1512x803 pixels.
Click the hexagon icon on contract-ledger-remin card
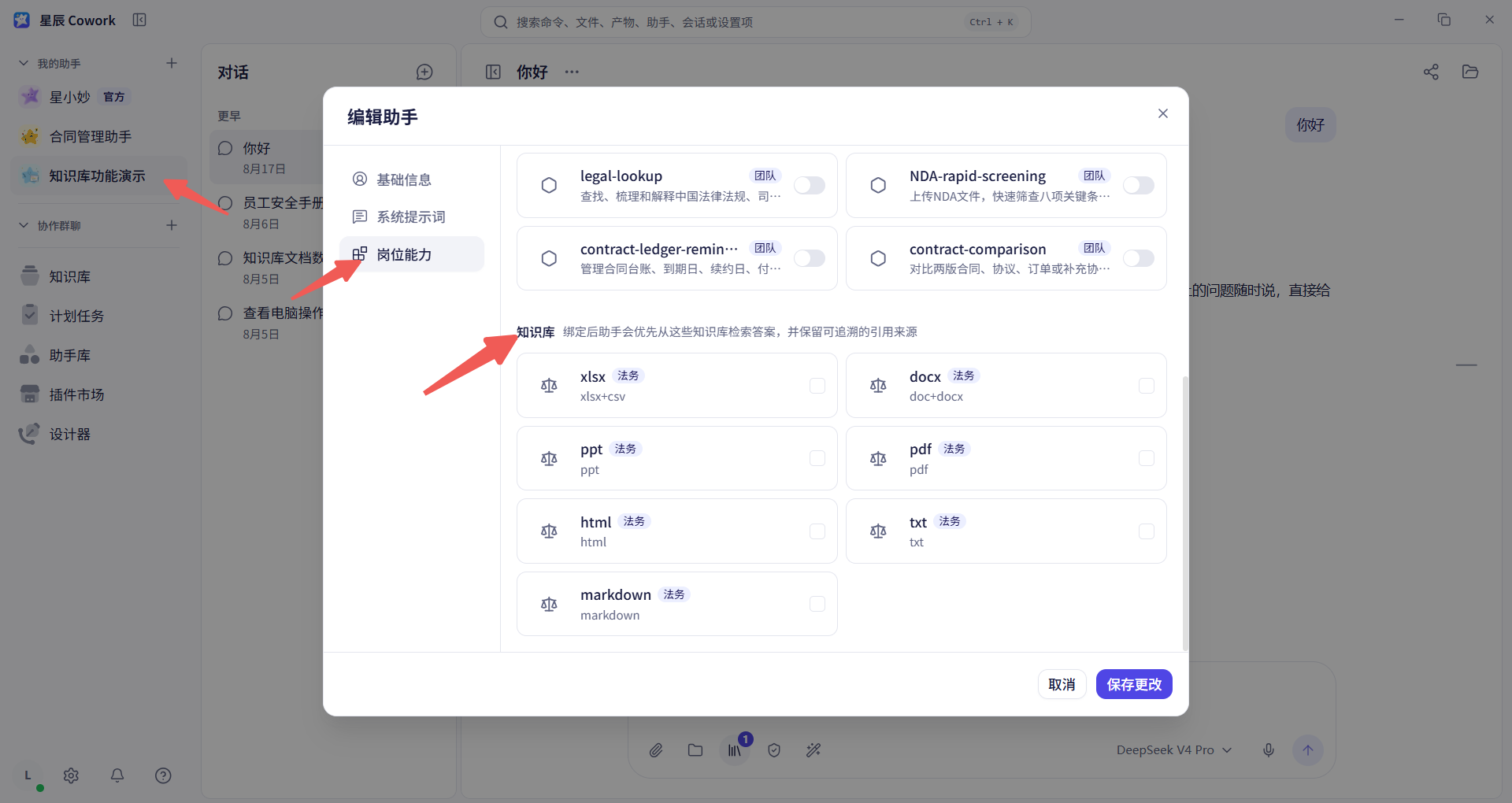pyautogui.click(x=549, y=258)
